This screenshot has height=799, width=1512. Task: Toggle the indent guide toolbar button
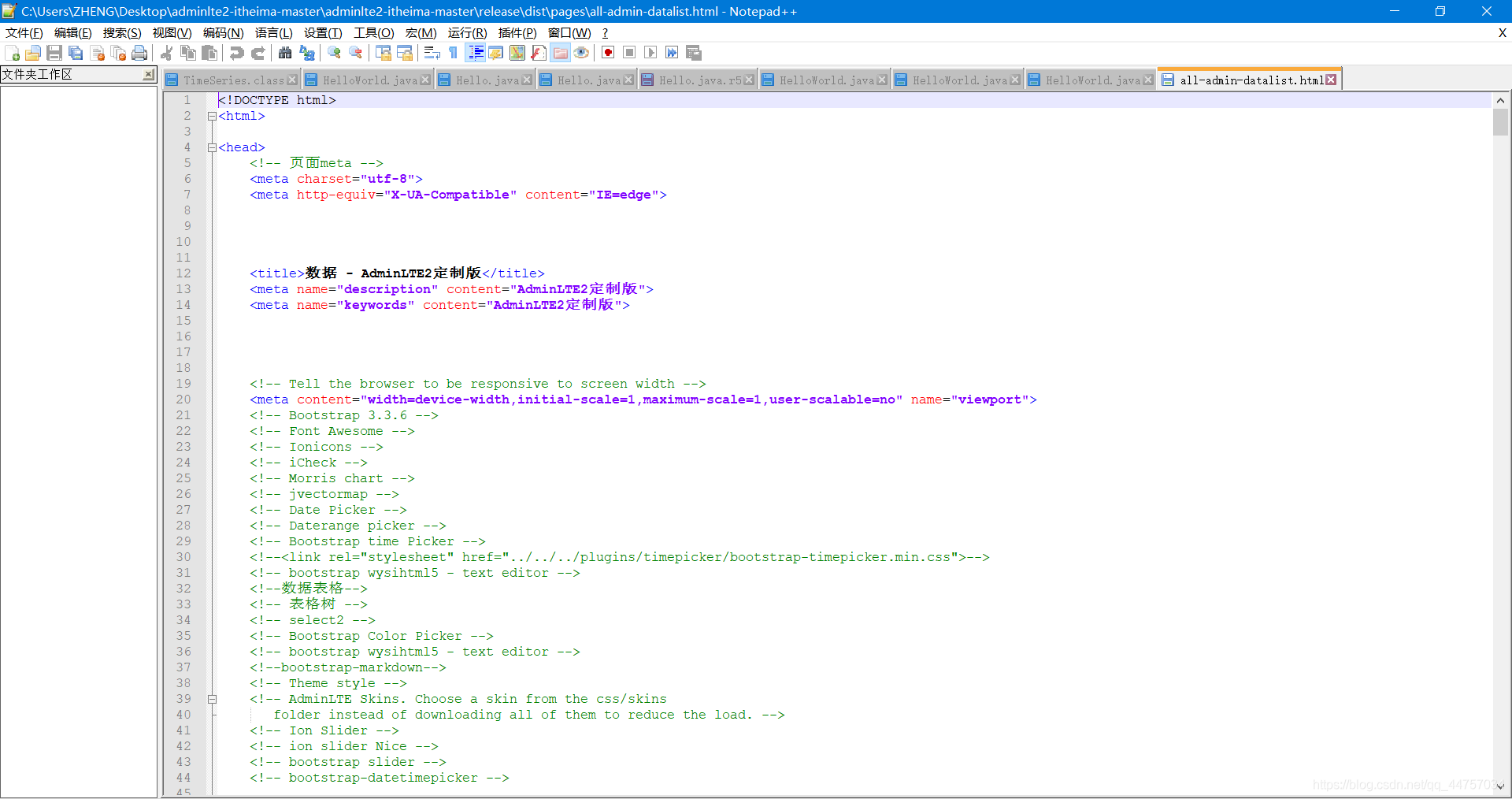[475, 53]
